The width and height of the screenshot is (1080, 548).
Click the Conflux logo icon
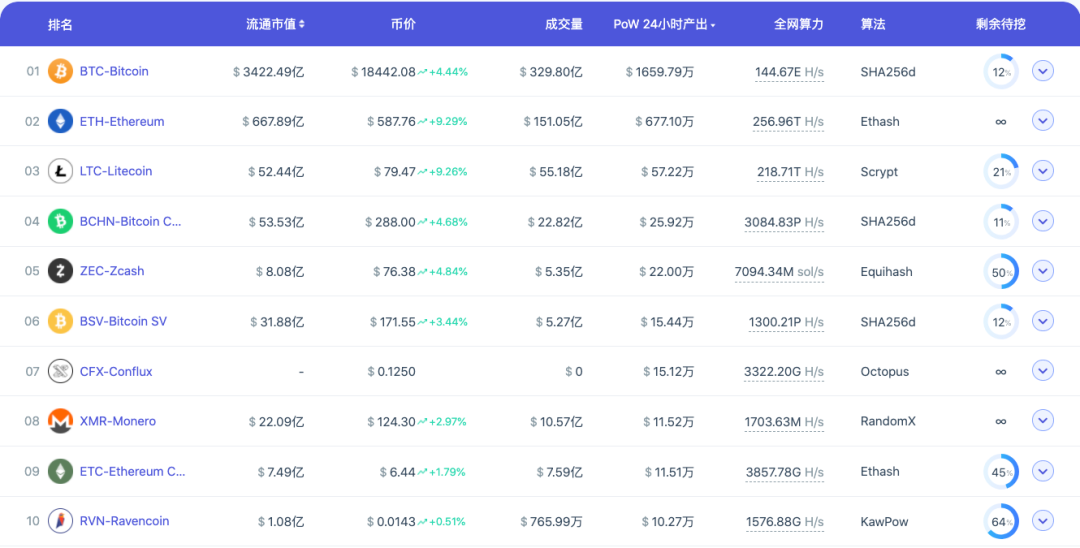(x=61, y=372)
